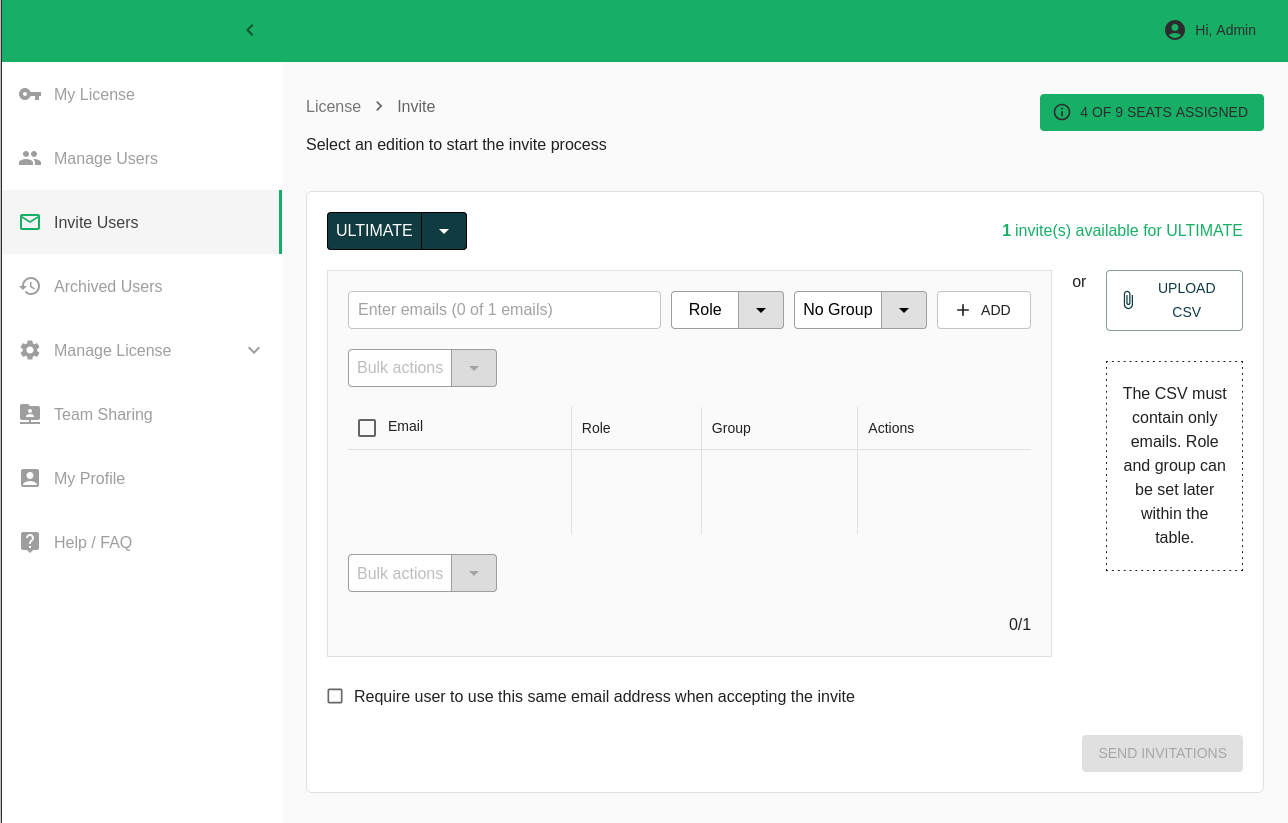The image size is (1288, 823).
Task: Expand the Manage License submenu chevron
Action: [254, 350]
